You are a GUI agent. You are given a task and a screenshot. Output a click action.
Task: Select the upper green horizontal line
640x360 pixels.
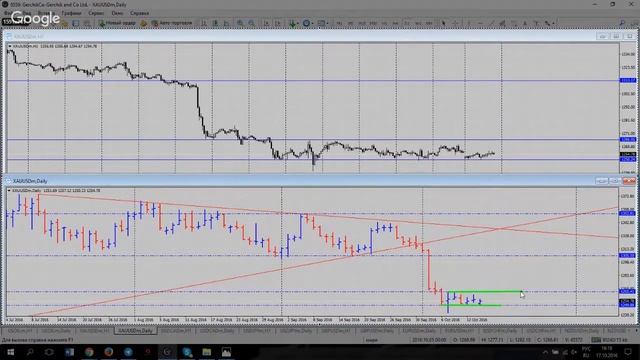[484, 291]
